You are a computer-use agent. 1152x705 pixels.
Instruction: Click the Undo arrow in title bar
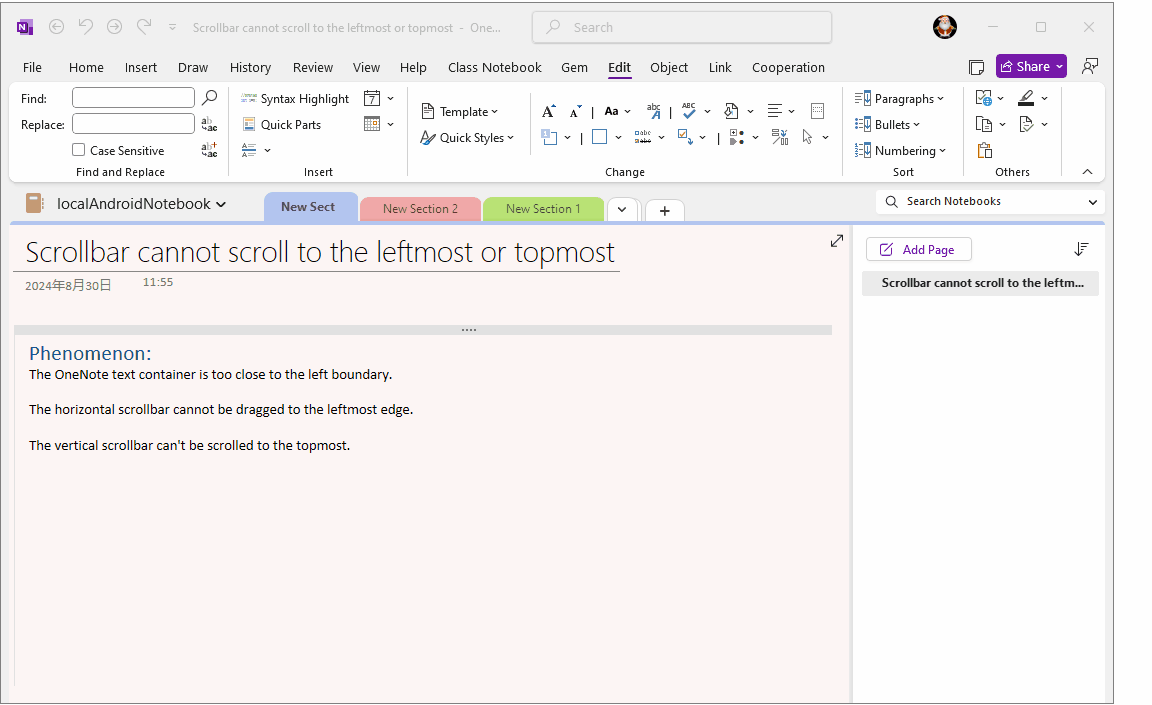(x=86, y=26)
